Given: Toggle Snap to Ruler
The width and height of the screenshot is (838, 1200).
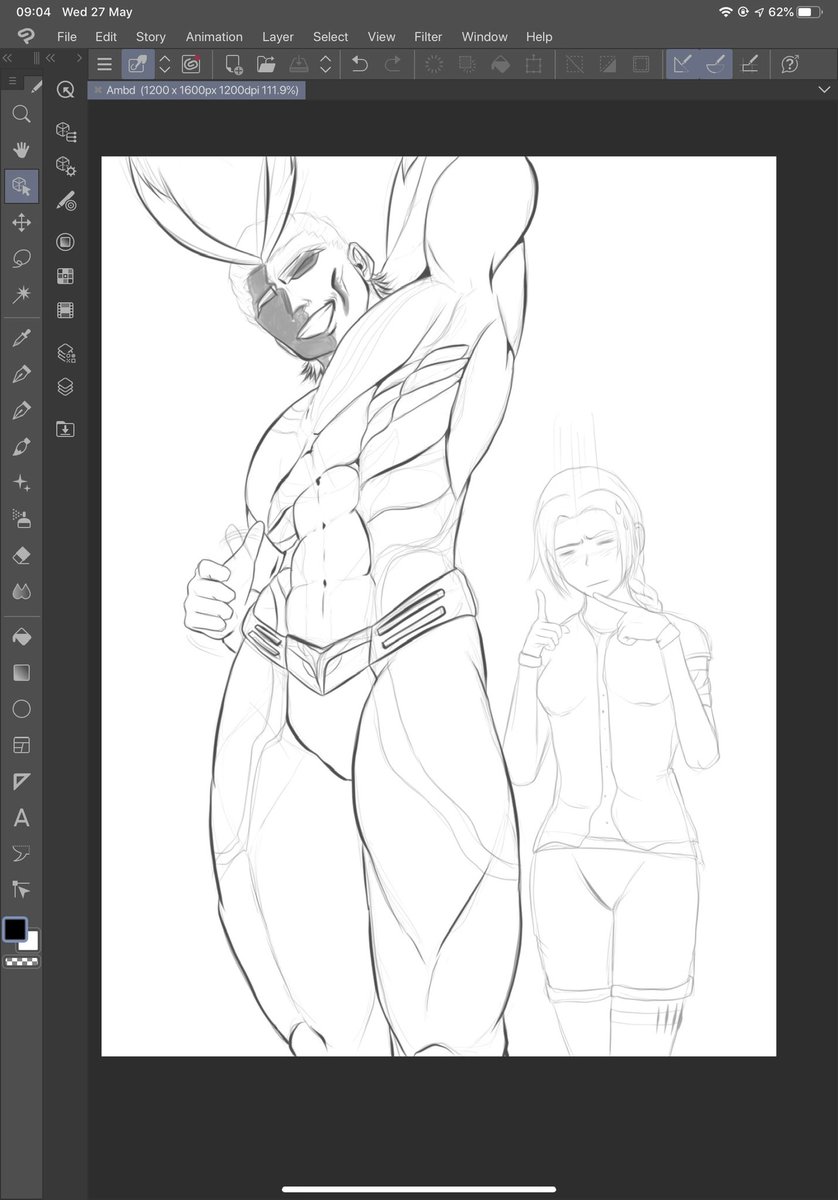Looking at the screenshot, I should [683, 64].
